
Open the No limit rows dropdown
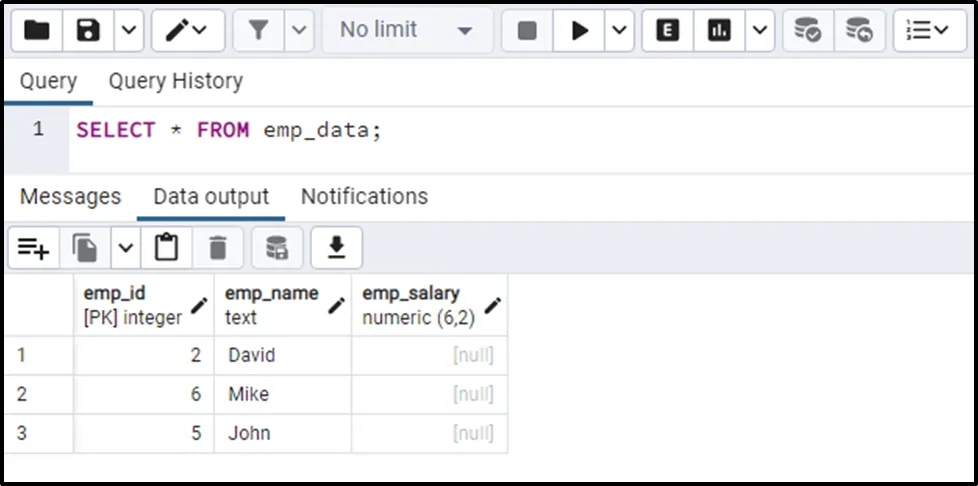click(x=407, y=31)
